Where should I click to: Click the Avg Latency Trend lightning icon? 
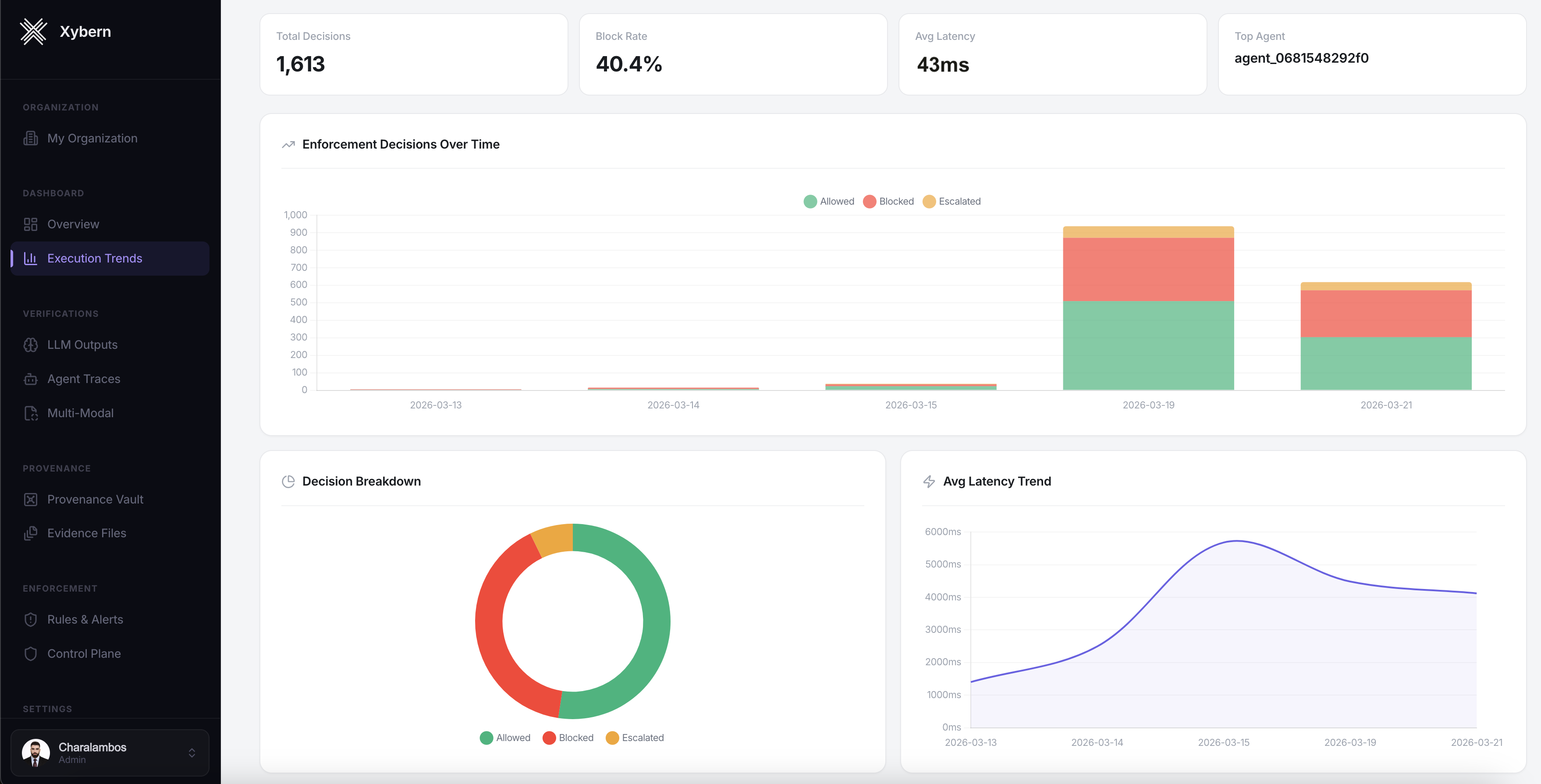929,481
